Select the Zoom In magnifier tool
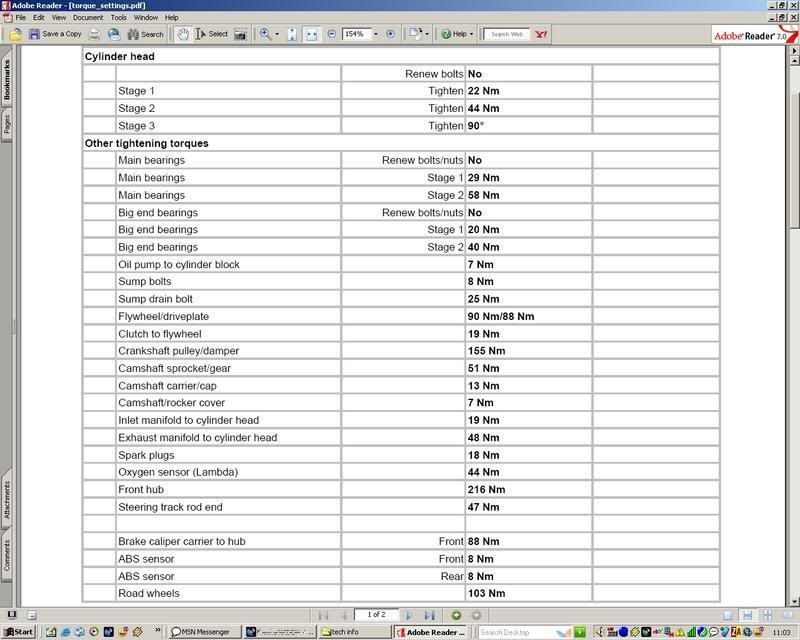Image resolution: width=800 pixels, height=640 pixels. point(265,34)
